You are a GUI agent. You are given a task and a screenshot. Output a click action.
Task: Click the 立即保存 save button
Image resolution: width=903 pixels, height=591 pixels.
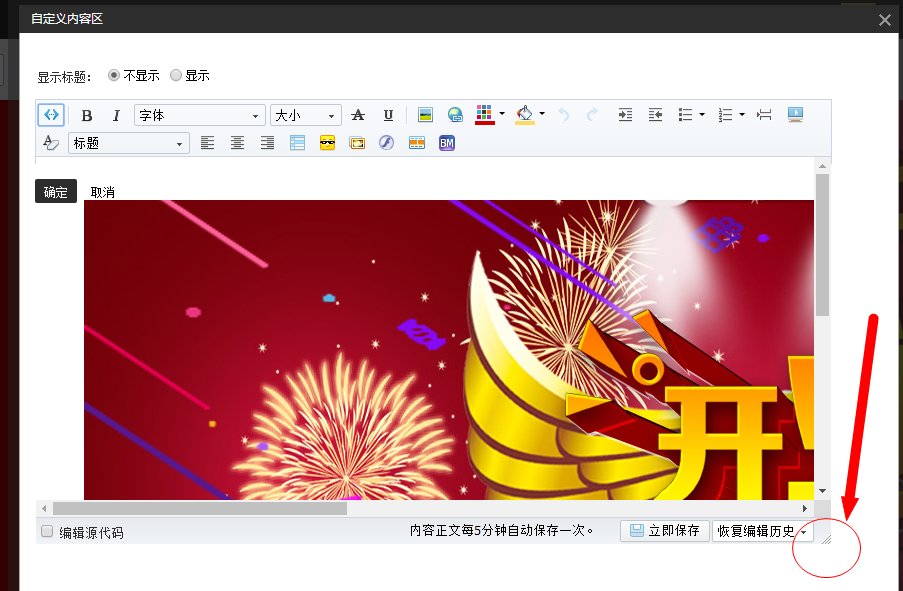click(x=664, y=530)
